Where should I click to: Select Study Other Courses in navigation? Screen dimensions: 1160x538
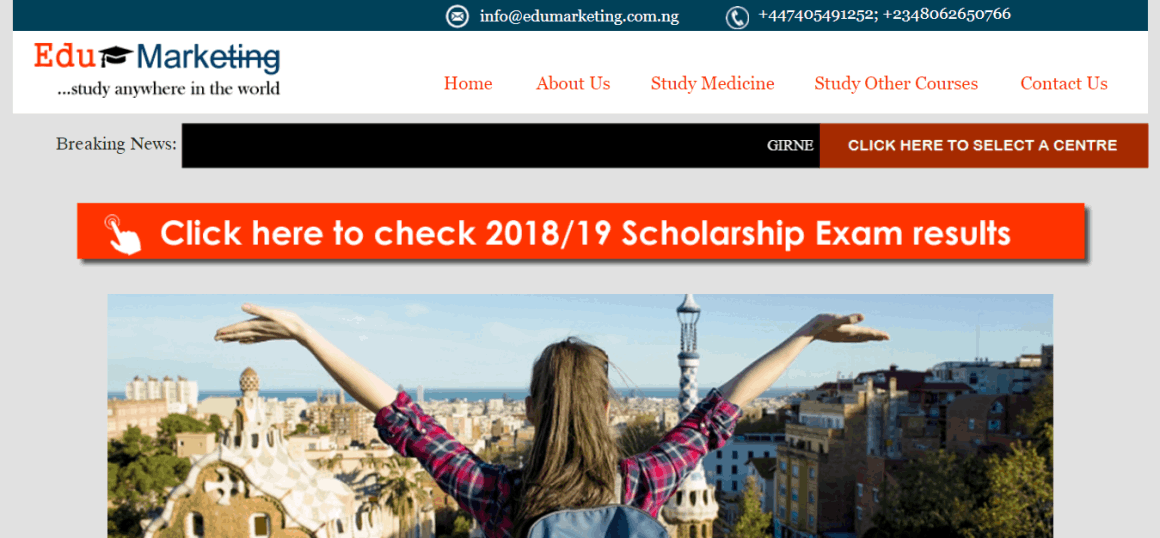(x=896, y=84)
